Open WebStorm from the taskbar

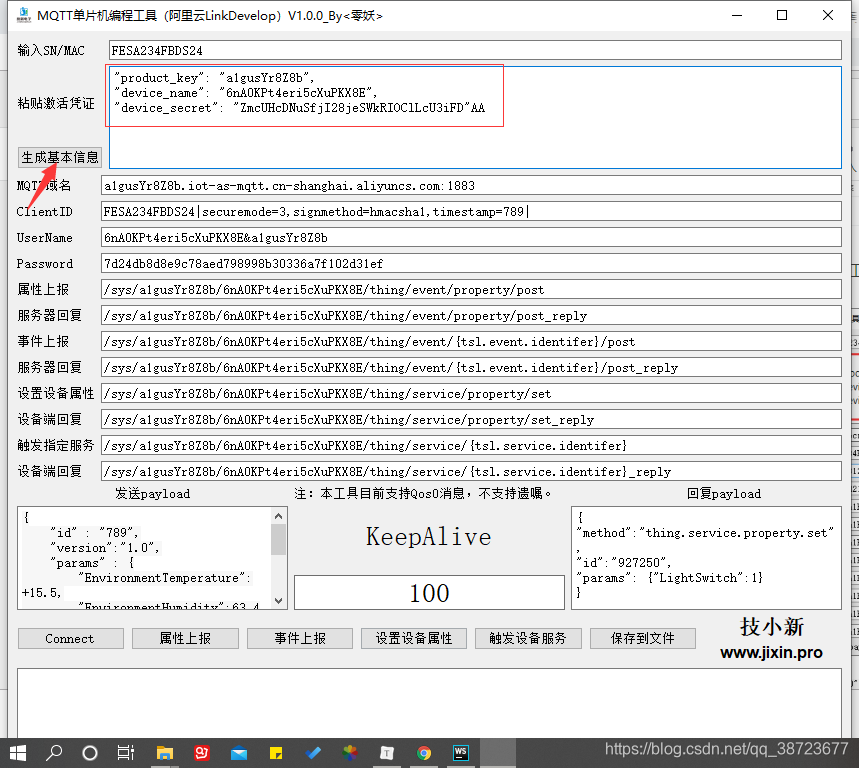[461, 753]
